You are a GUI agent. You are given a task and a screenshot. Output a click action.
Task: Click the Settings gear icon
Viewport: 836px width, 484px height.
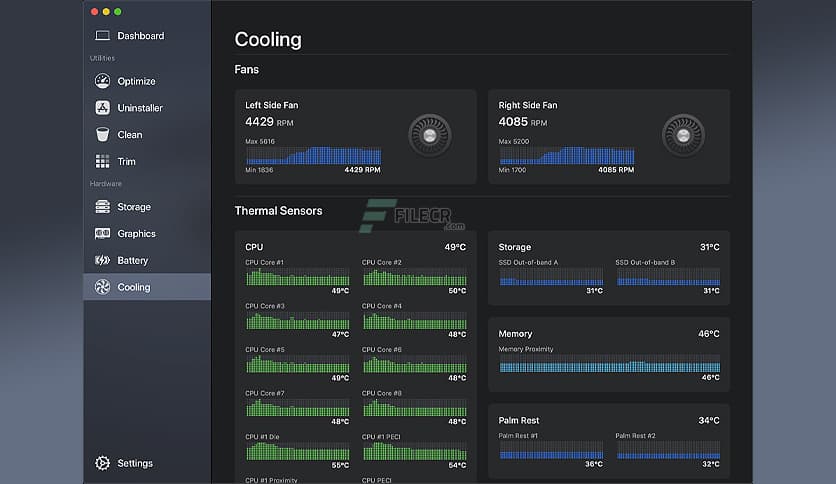point(102,463)
